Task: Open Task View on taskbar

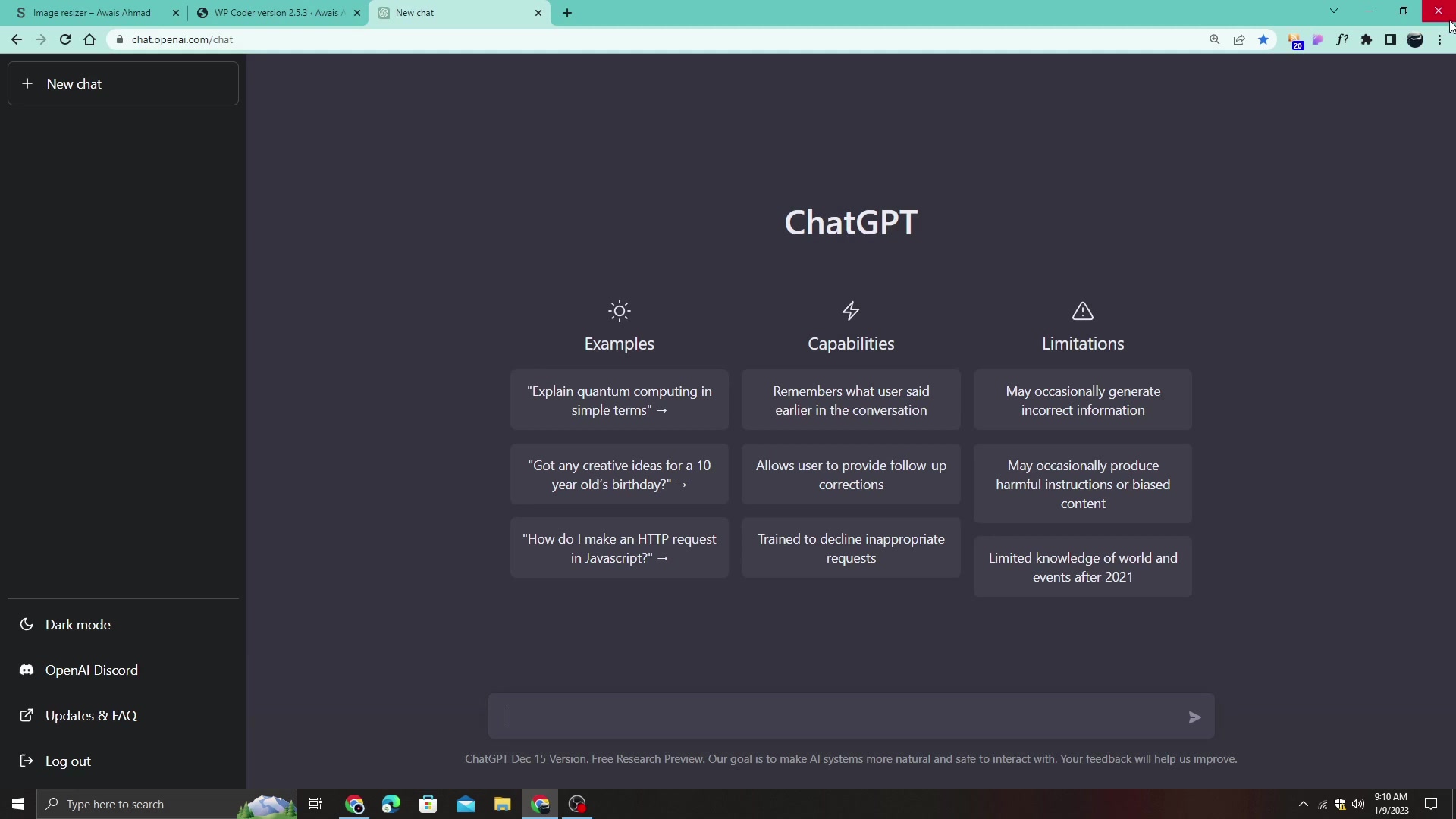Action: (x=315, y=804)
